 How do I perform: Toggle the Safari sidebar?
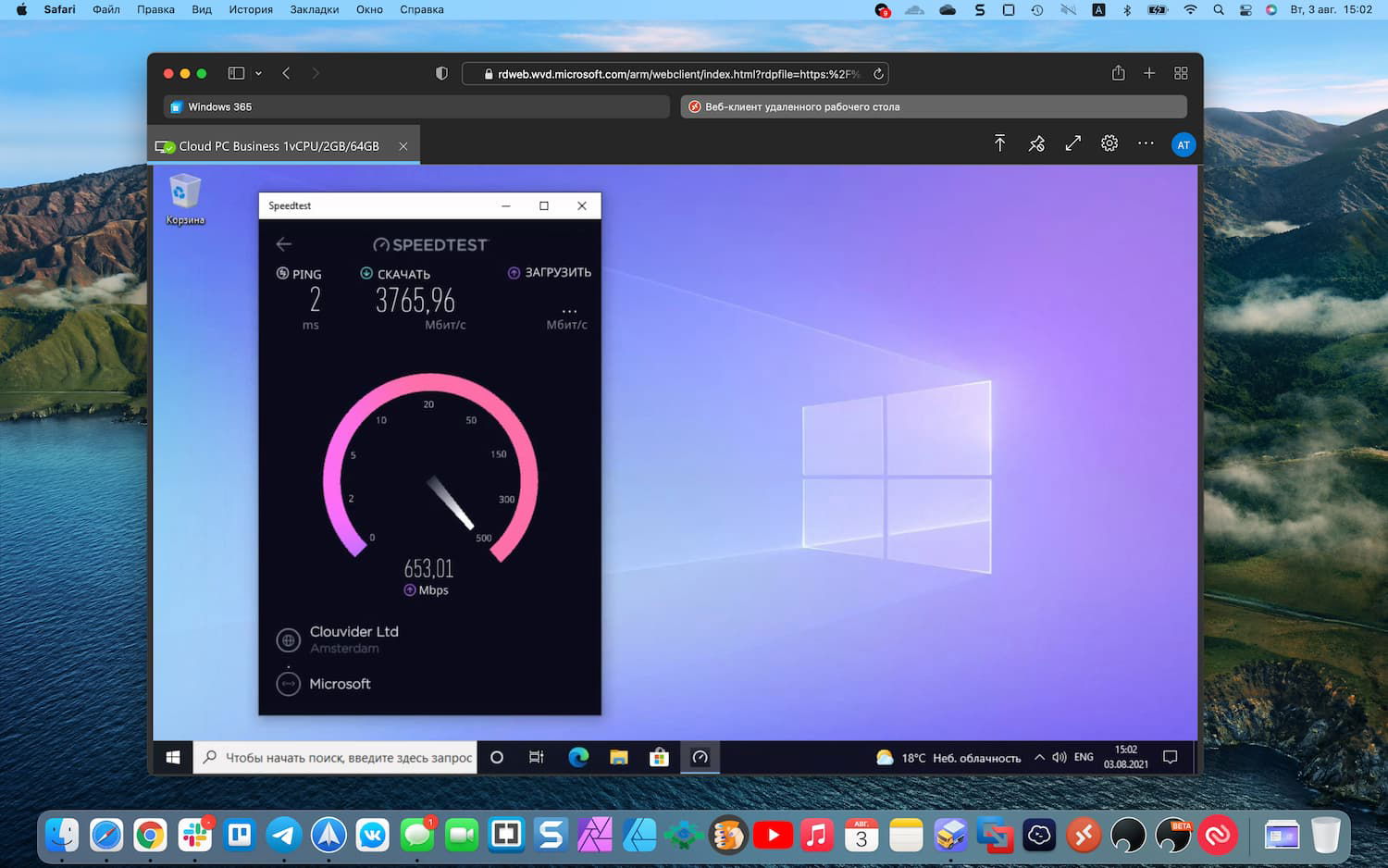point(236,73)
